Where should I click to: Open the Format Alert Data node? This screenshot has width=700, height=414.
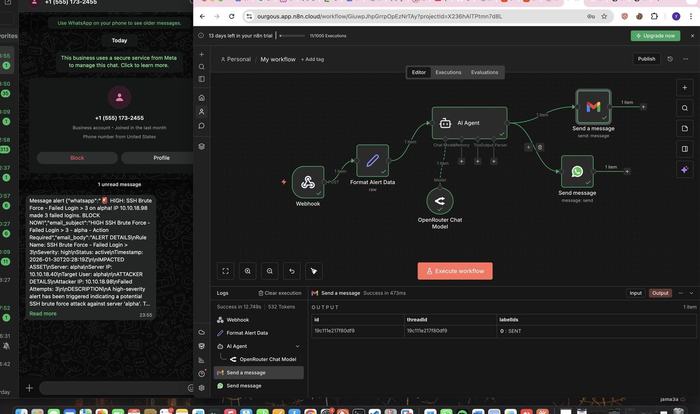click(x=372, y=161)
